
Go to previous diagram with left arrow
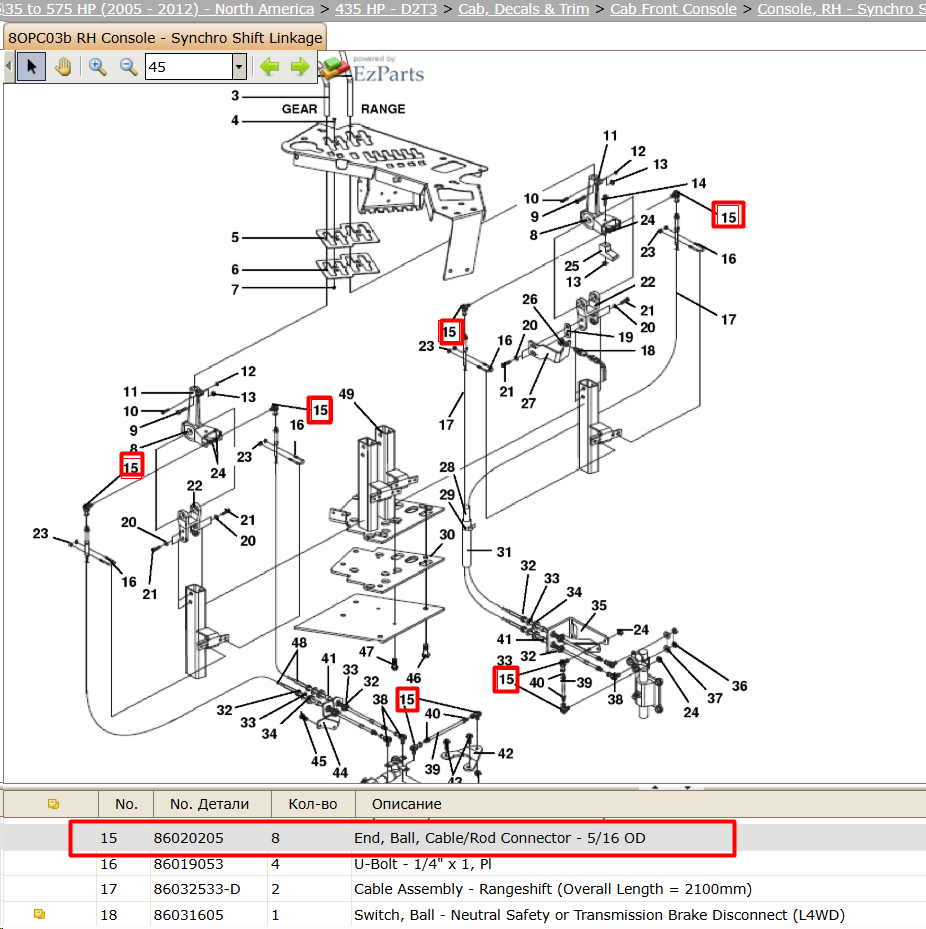point(269,66)
